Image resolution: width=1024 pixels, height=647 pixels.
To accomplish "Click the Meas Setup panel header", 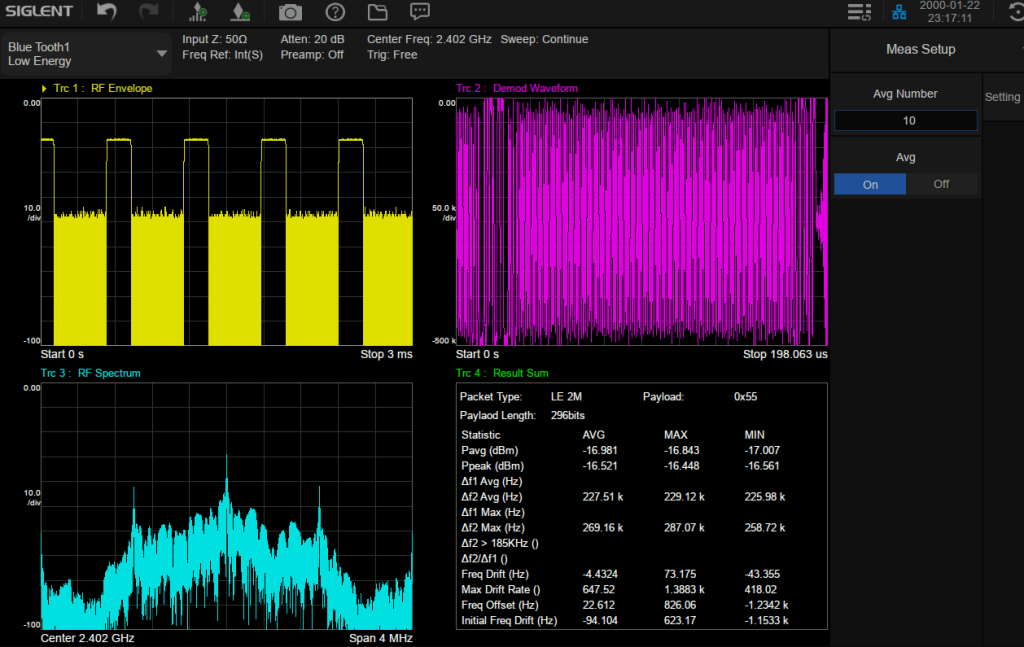I will pos(920,49).
